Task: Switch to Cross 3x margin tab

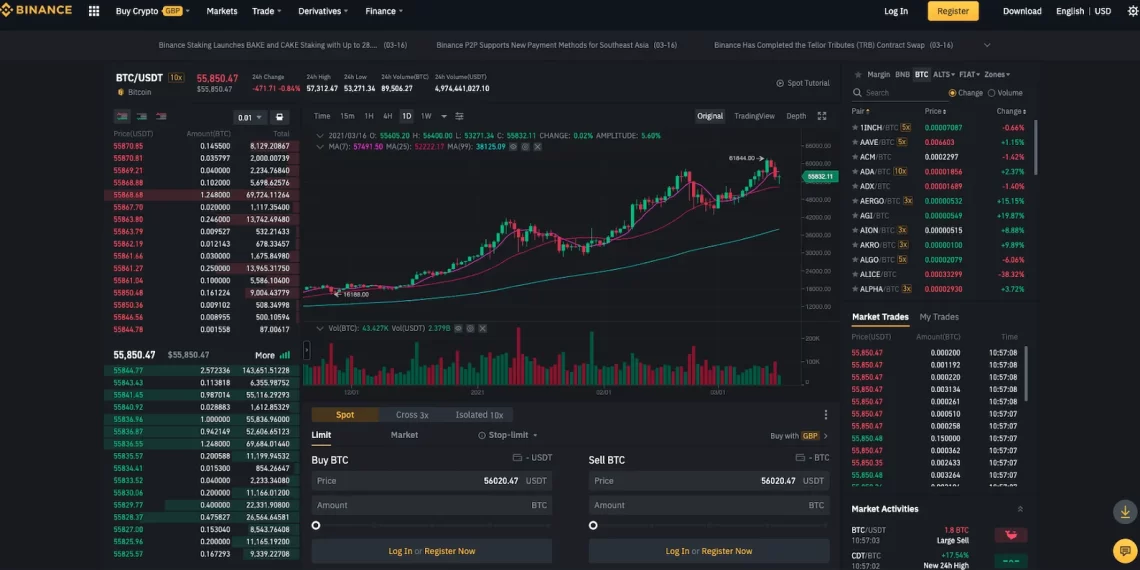Action: 412,415
